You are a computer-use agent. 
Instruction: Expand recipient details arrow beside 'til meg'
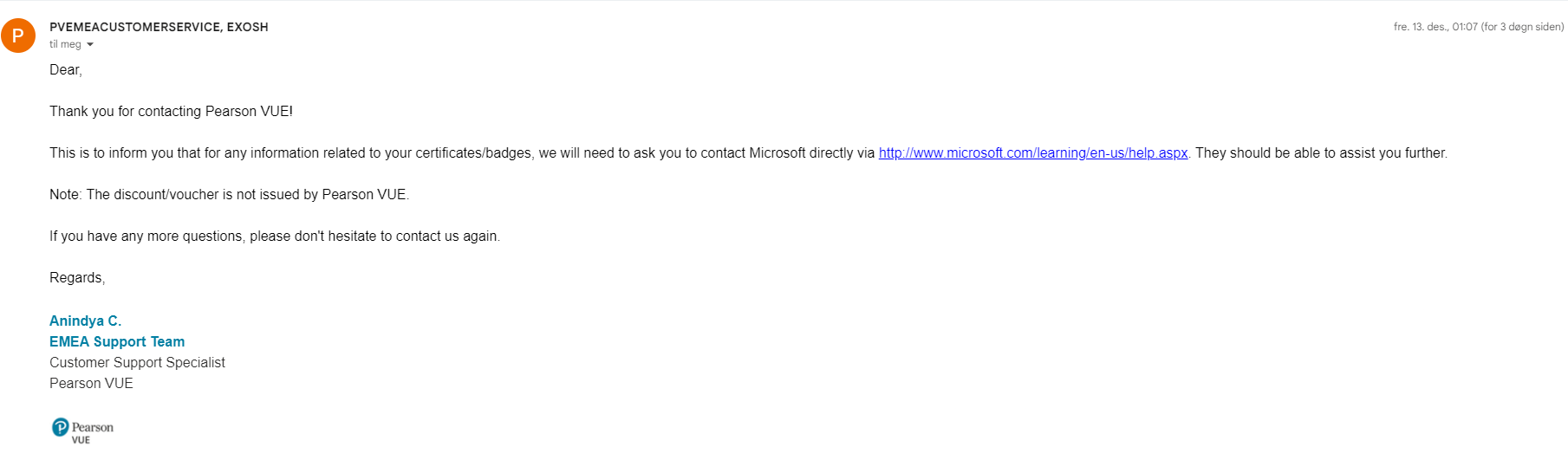(x=90, y=45)
